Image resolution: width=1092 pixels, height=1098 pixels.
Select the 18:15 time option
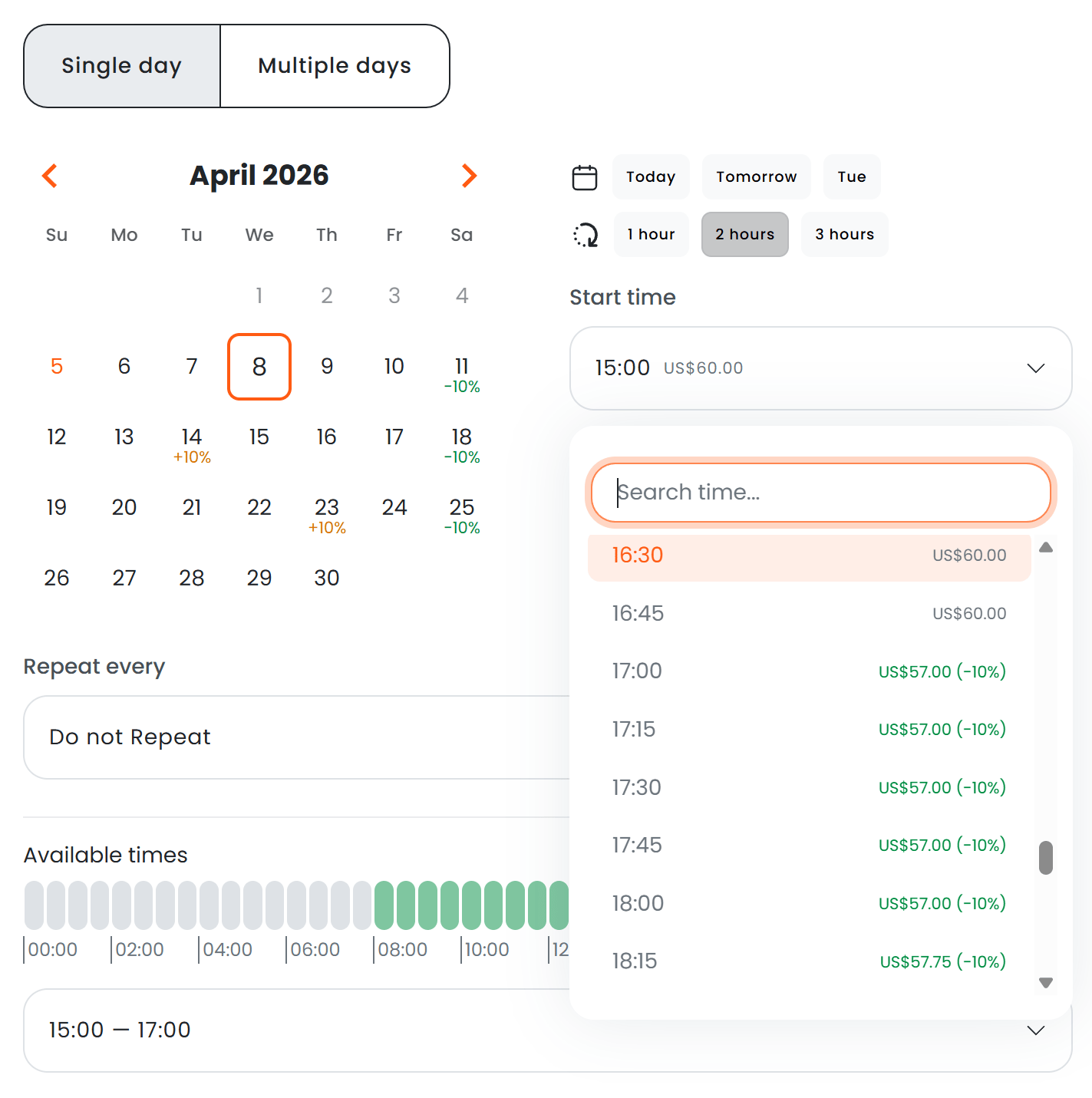click(x=809, y=961)
